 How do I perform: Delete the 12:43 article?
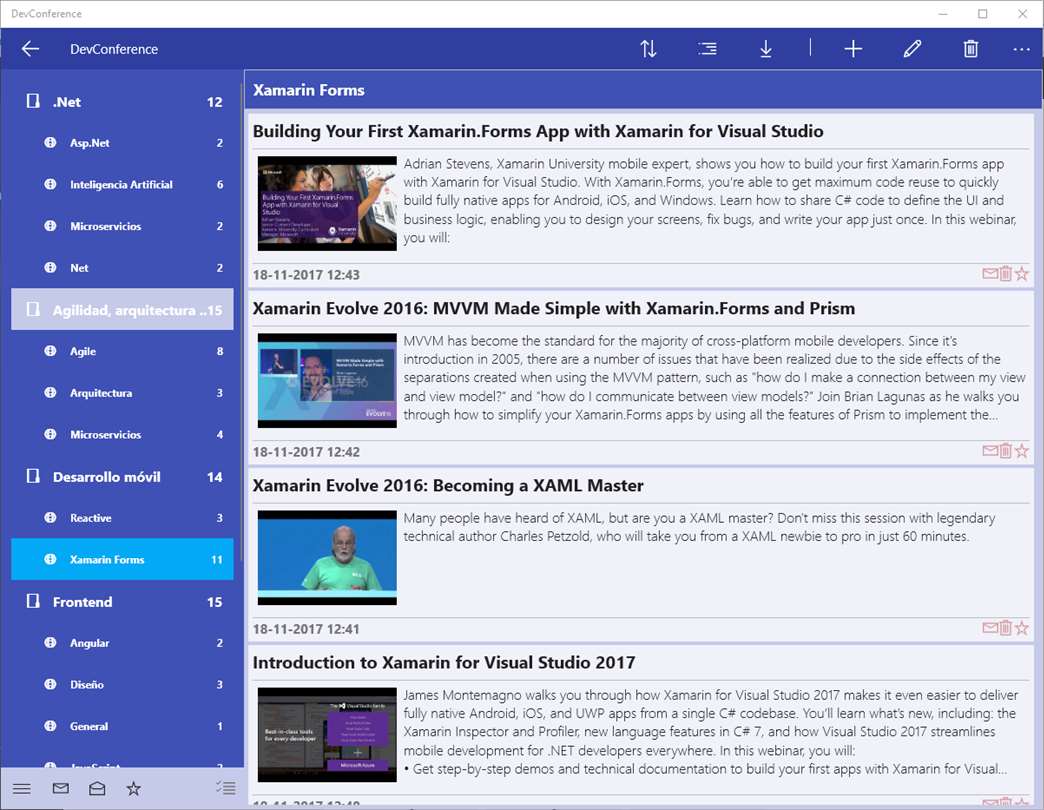(1005, 274)
